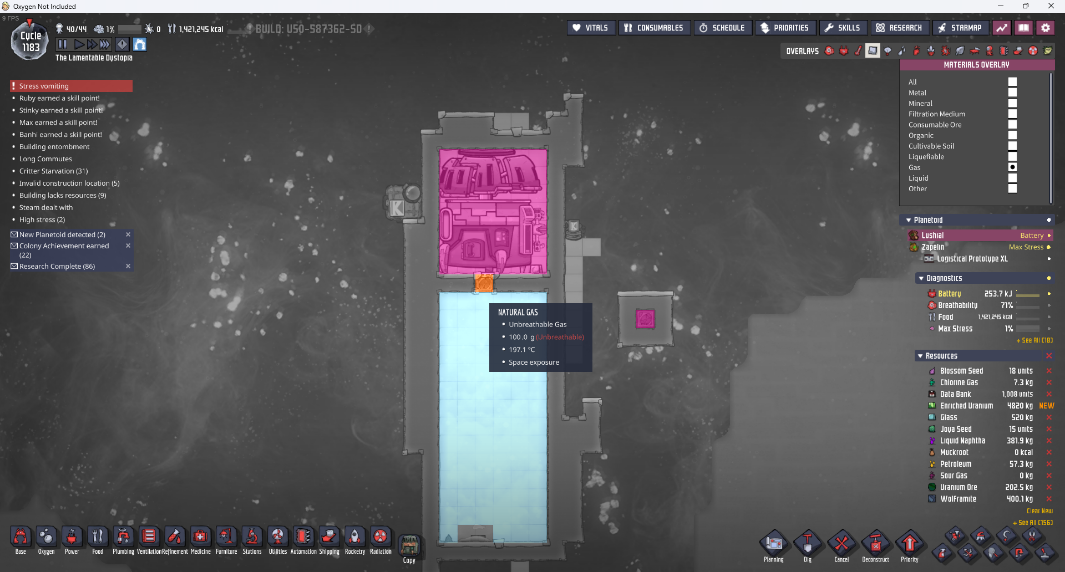The image size is (1065, 572).
Task: Open the Automation build category
Action: point(304,539)
